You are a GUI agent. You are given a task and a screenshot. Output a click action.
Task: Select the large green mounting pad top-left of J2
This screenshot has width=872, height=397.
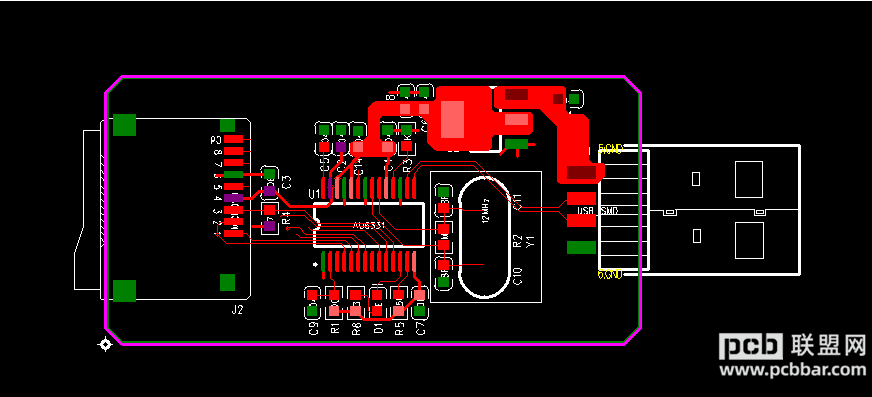pos(125,125)
